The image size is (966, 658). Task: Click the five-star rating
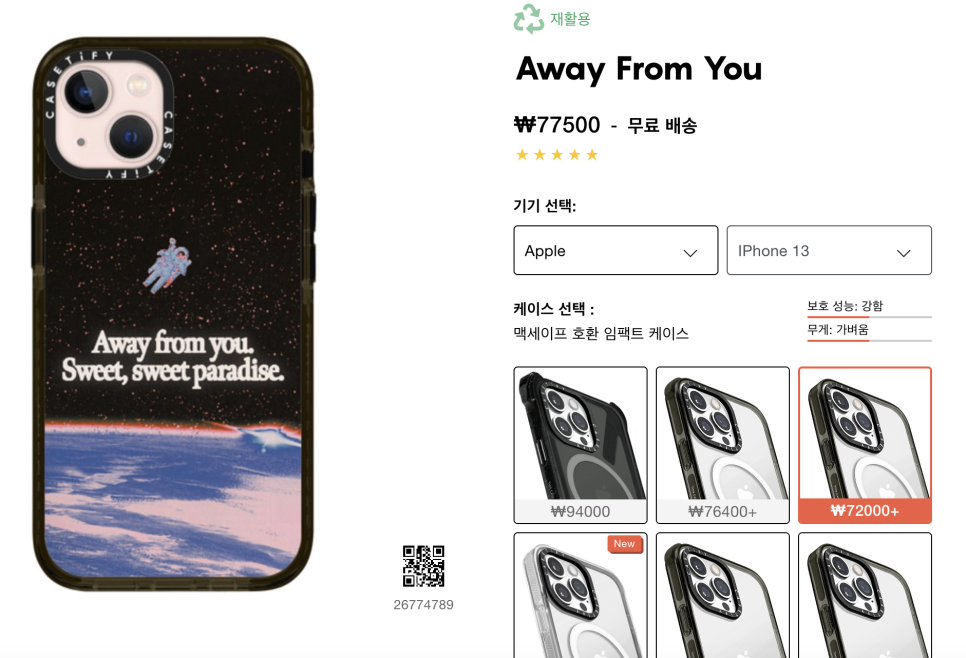pyautogui.click(x=557, y=155)
